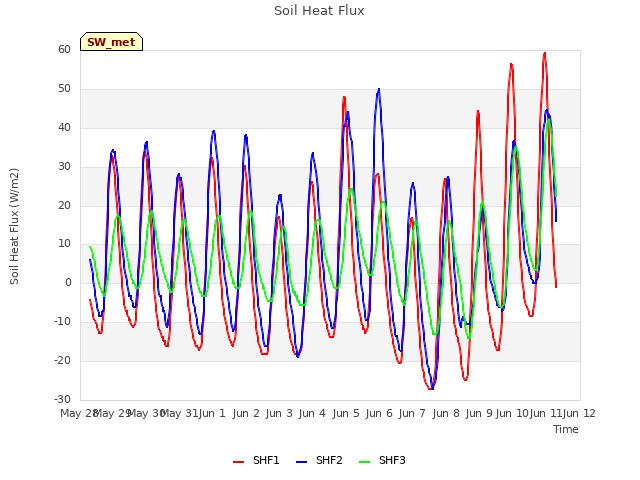Image resolution: width=640 pixels, height=480 pixels.
Task: Click the Soil Heat Flux (W/m2) axis label
Action: [14, 226]
